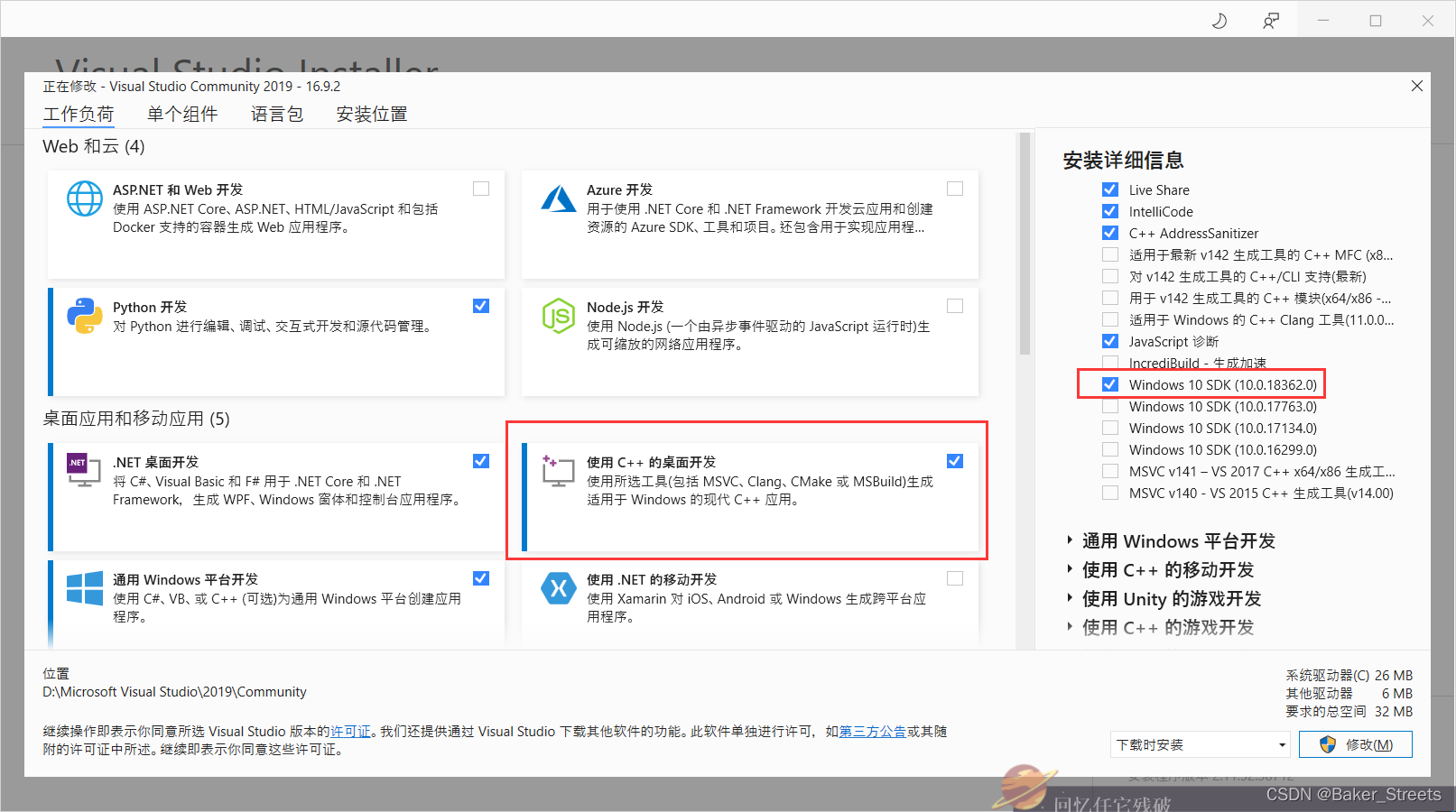Expand 使用 Unity 的游戏开发 details section
The image size is (1456, 812).
(1071, 598)
